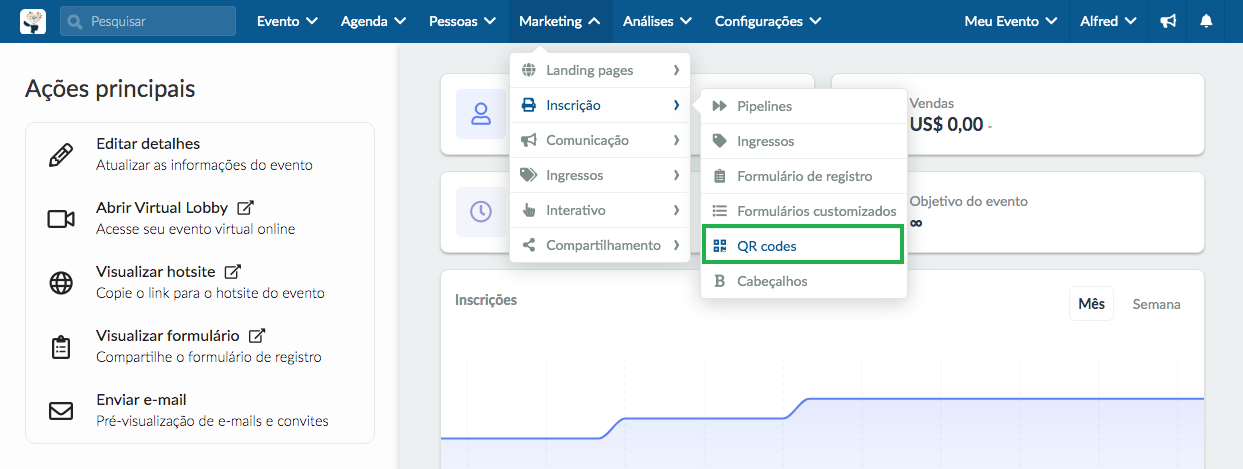Select Ingressos from Inscrição submenu

coord(804,141)
